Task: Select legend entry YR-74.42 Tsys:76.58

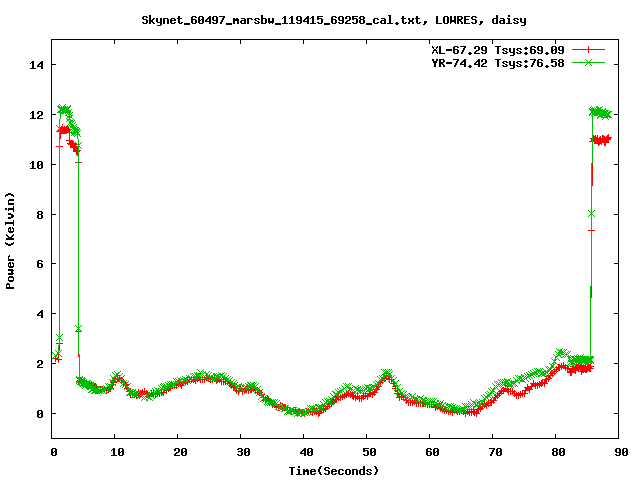Action: point(498,63)
